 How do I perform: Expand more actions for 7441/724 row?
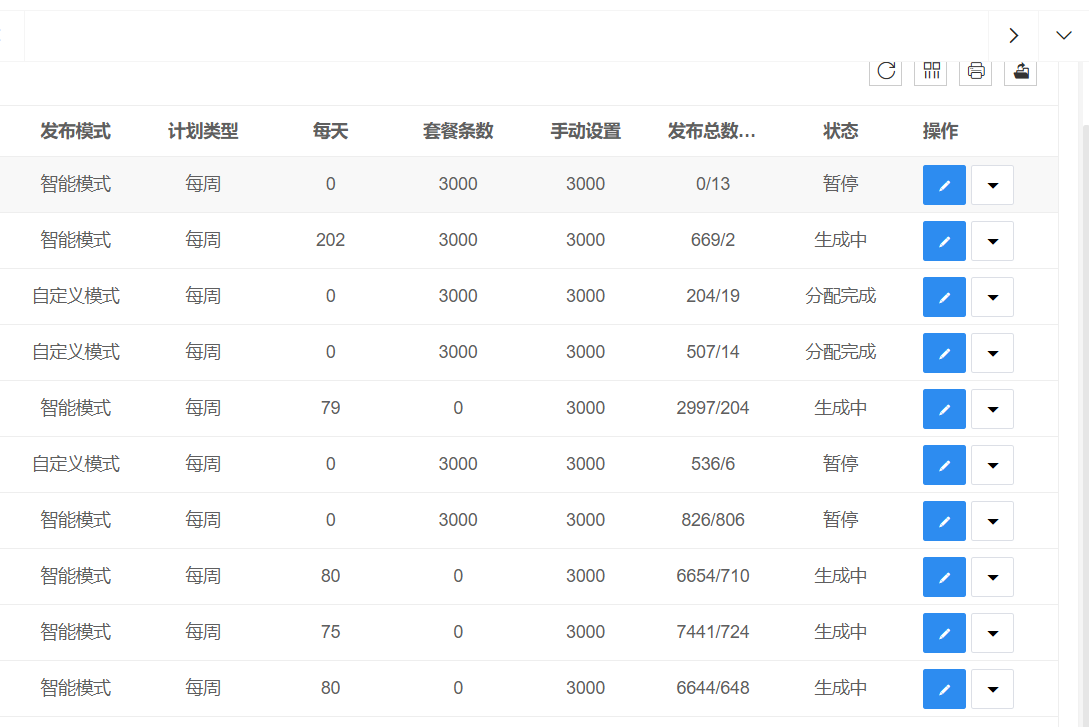(992, 633)
